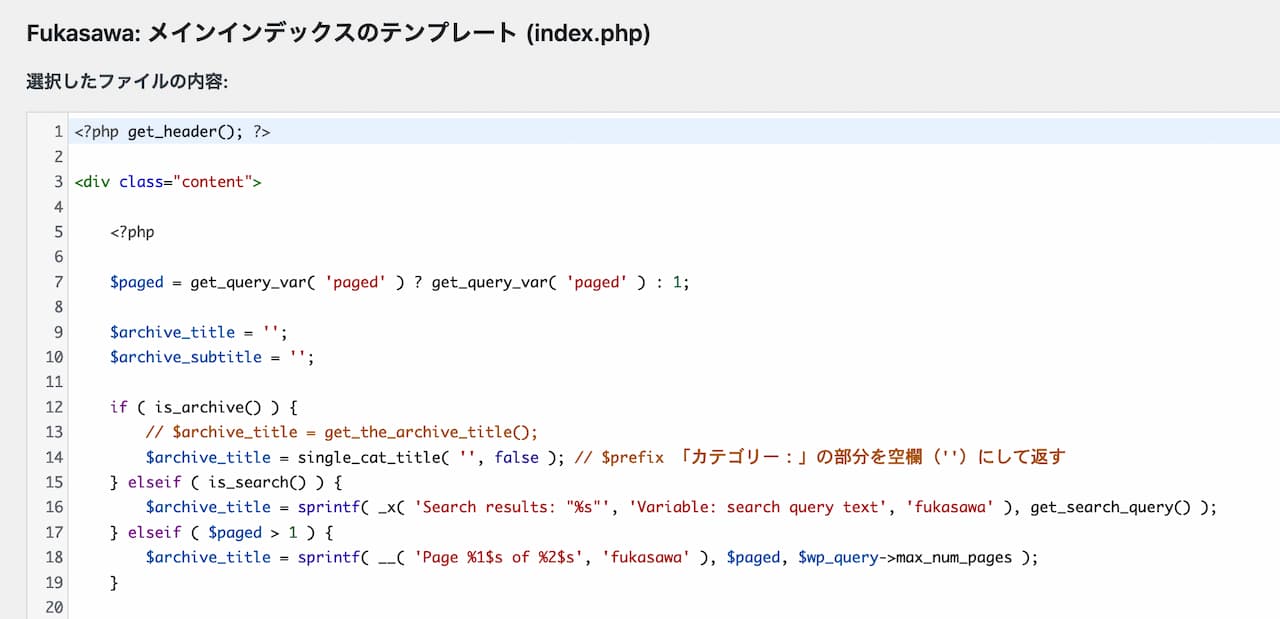Click line number 7 in the gutter
1280x619 pixels.
pos(59,281)
